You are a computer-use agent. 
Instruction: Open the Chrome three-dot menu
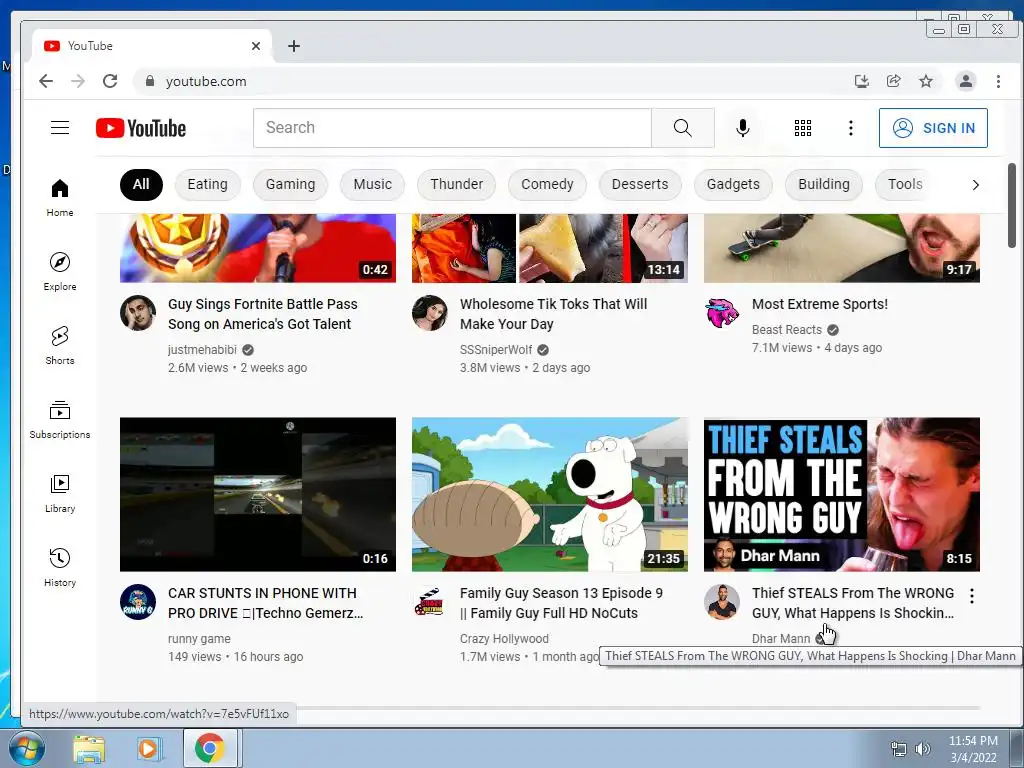tap(998, 81)
